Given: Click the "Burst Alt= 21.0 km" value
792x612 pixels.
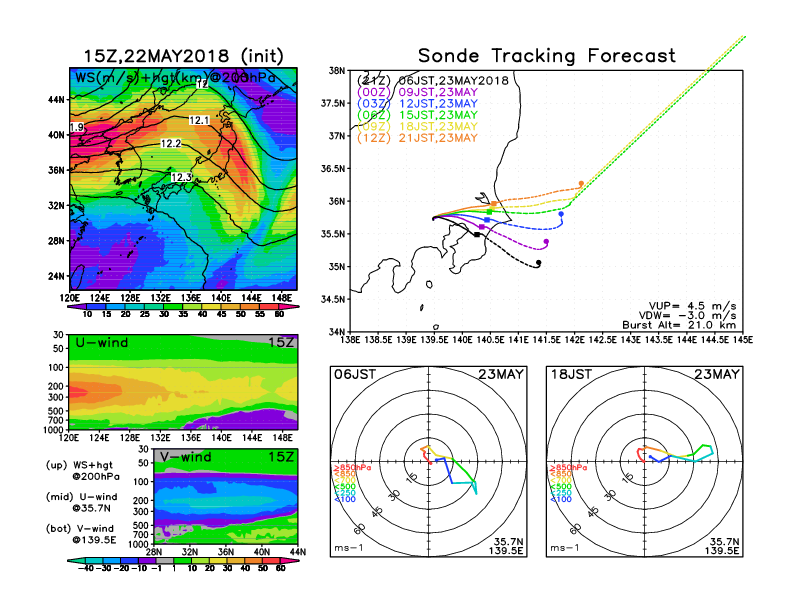Looking at the screenshot, I should pyautogui.click(x=679, y=325).
